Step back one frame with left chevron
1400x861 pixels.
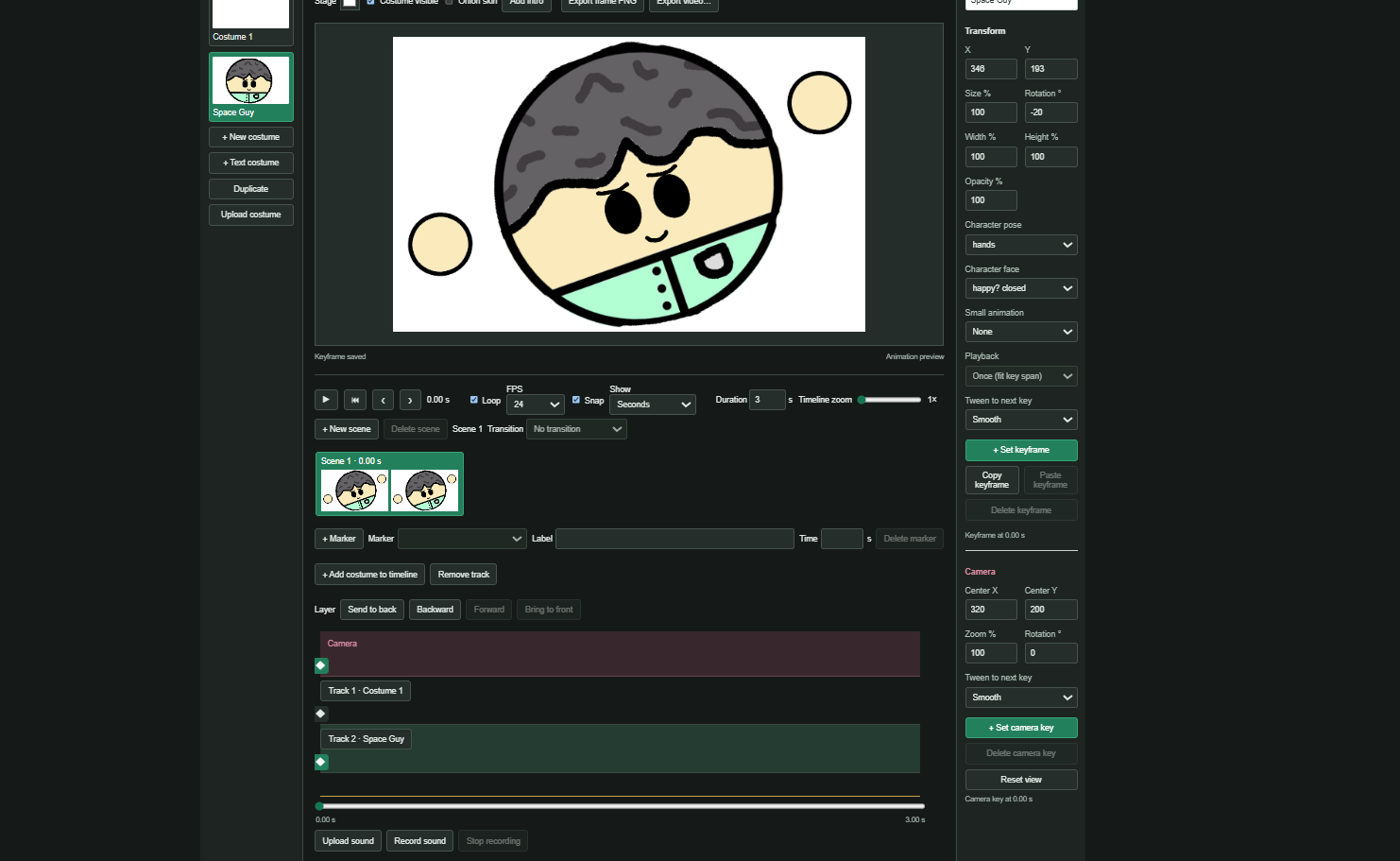pos(383,400)
